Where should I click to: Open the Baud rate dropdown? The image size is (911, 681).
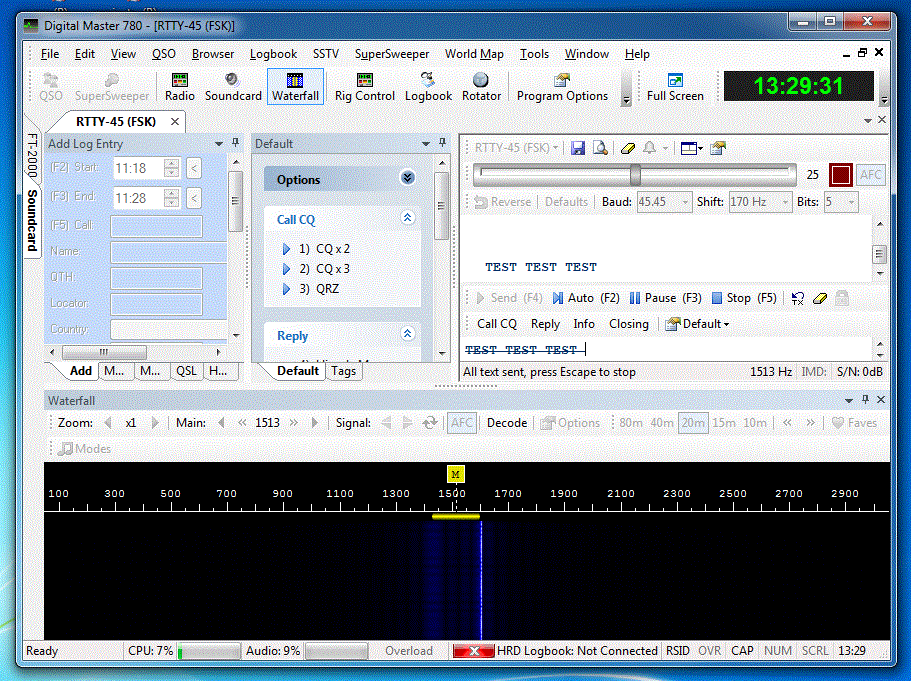click(x=685, y=202)
